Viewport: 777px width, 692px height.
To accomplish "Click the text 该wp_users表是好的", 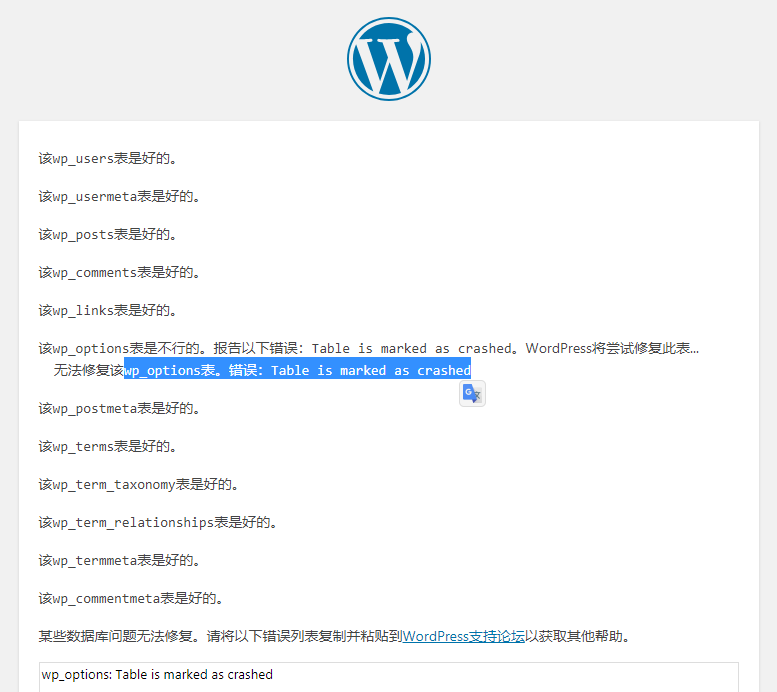I will point(108,159).
